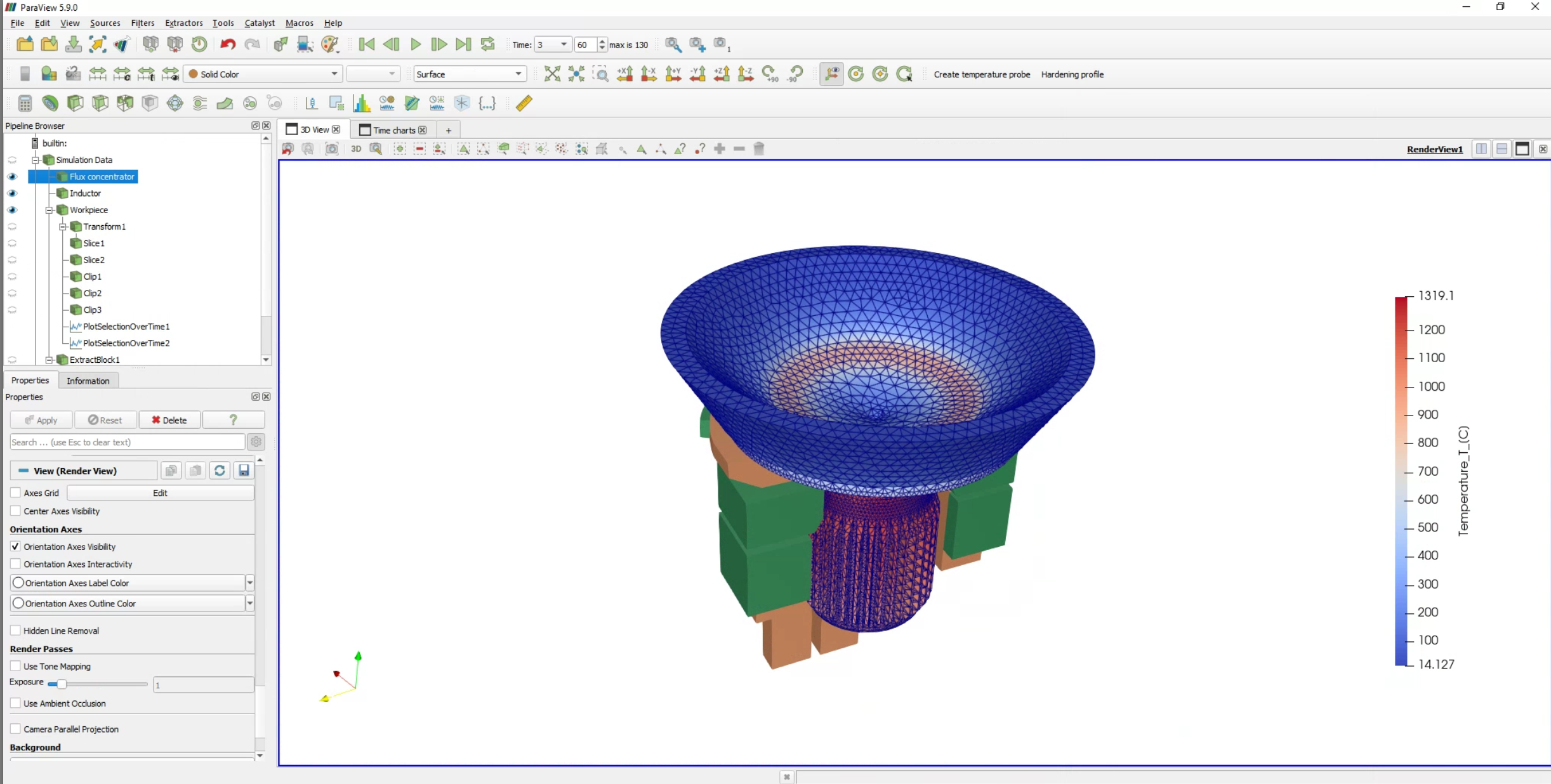Enable Camera Parallel Projection checkbox
This screenshot has width=1551, height=784.
tap(15, 729)
